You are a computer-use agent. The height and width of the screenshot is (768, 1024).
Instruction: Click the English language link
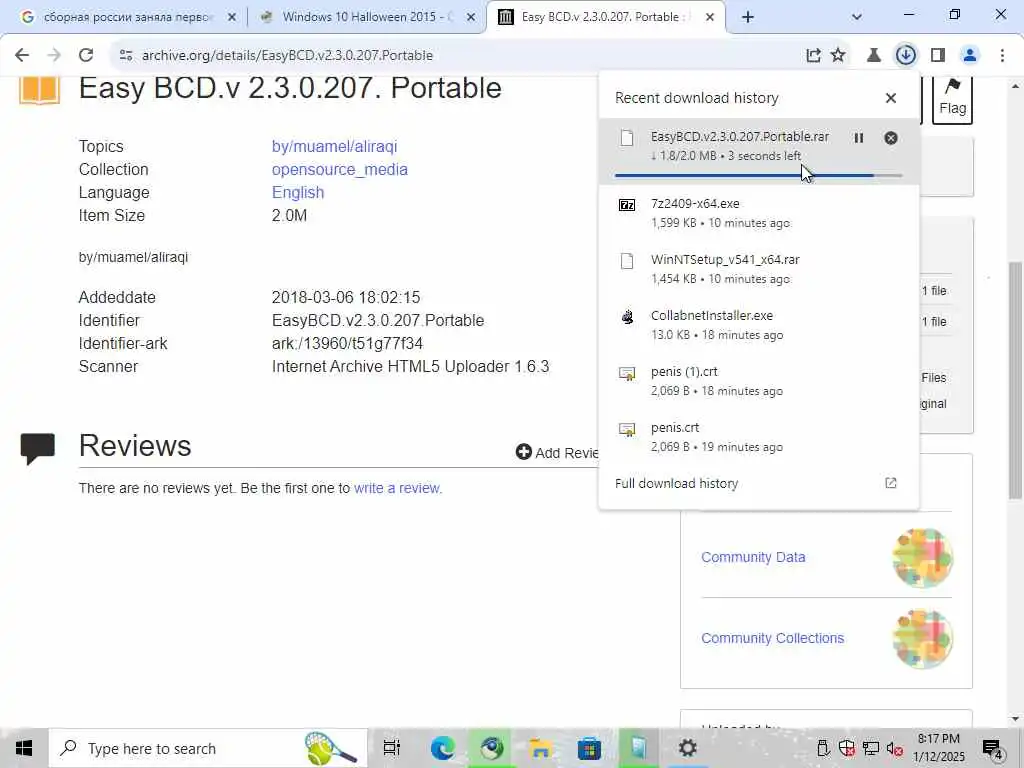tap(298, 193)
